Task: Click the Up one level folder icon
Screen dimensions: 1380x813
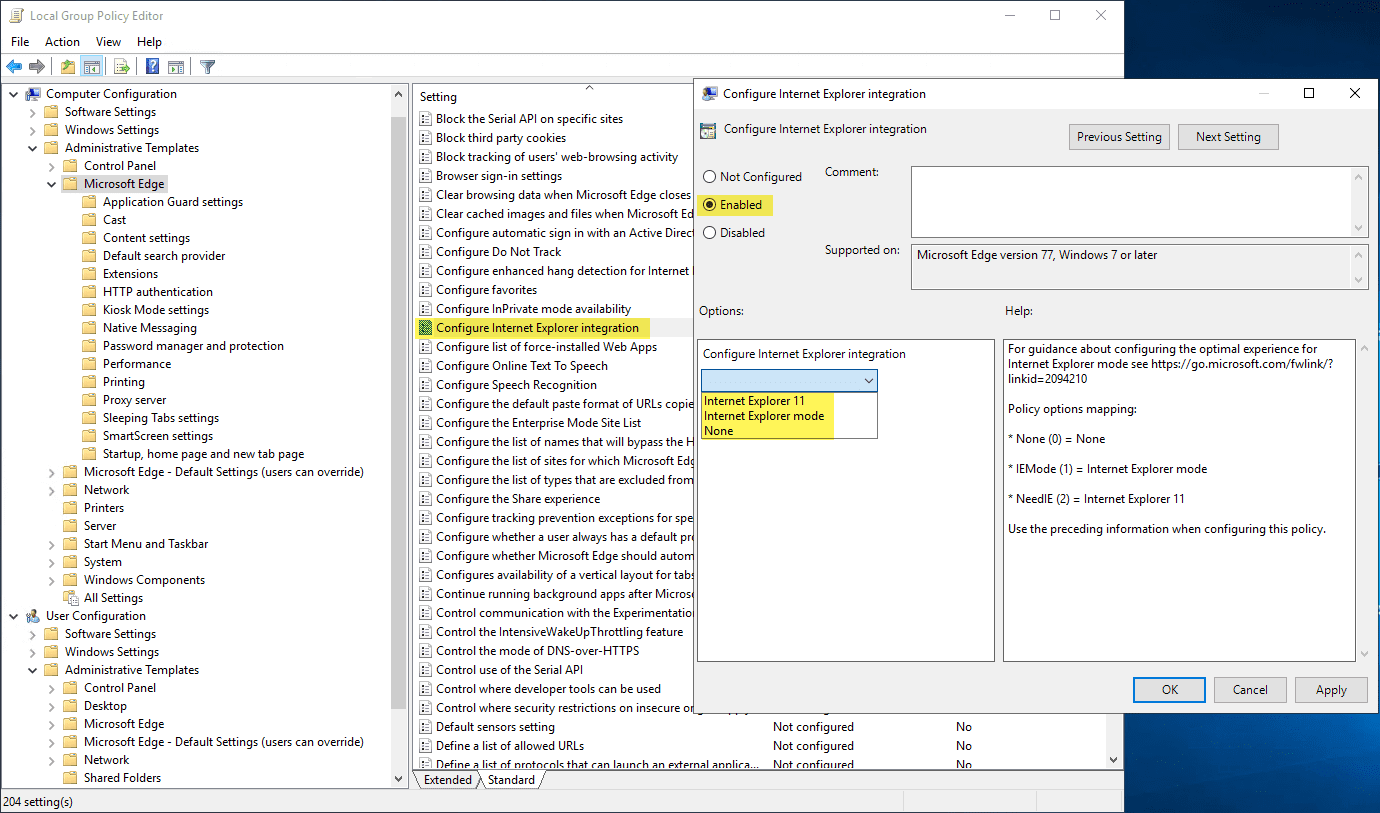Action: click(x=67, y=67)
